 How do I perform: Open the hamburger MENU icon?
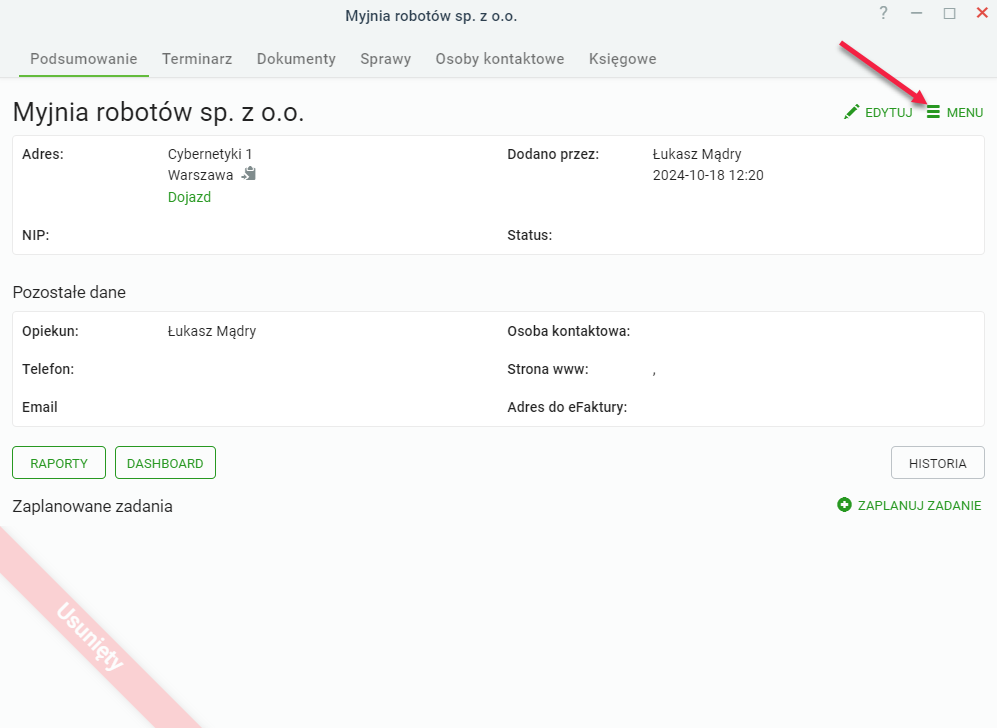point(933,112)
